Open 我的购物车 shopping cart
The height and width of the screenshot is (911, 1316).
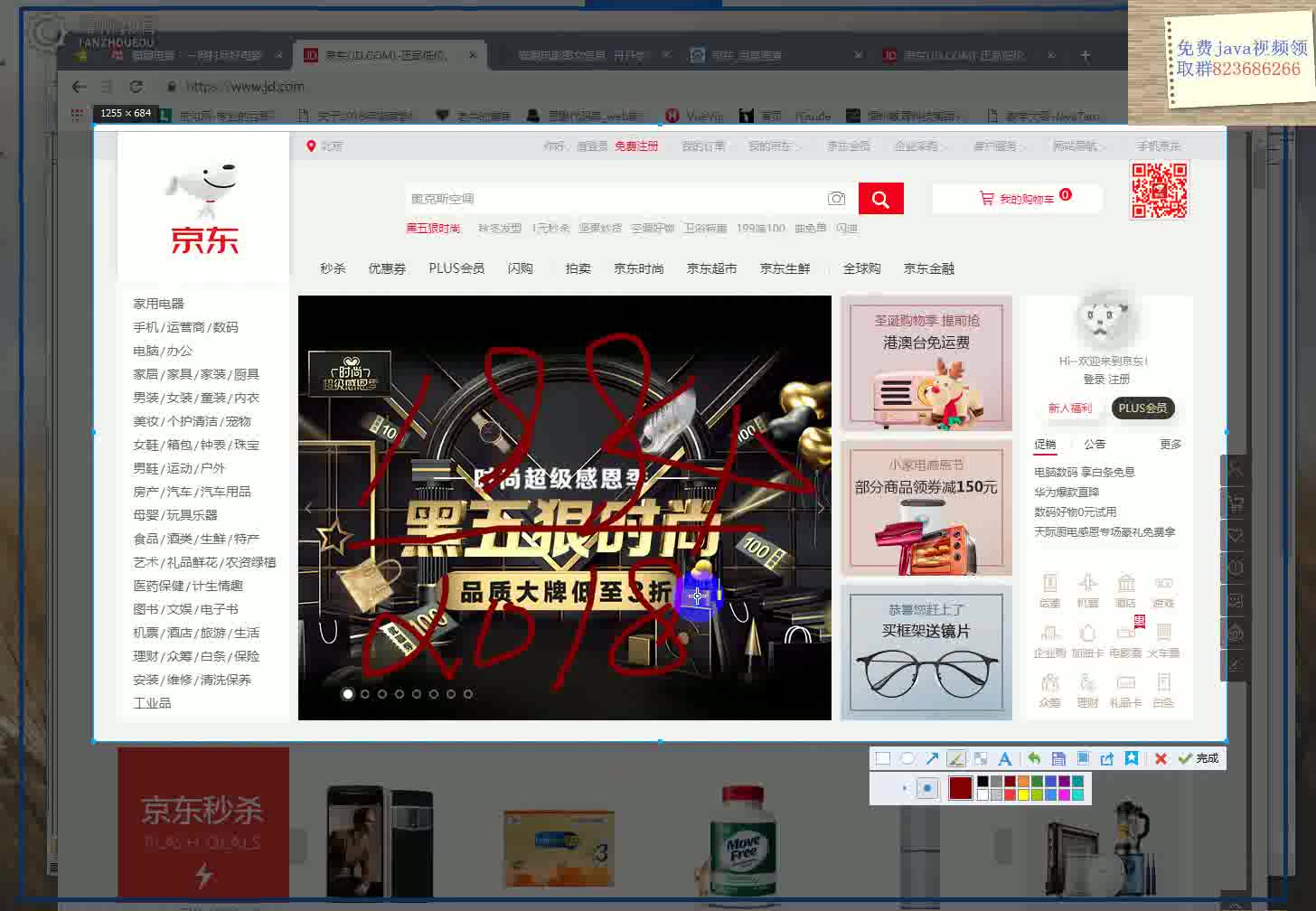coord(1017,199)
